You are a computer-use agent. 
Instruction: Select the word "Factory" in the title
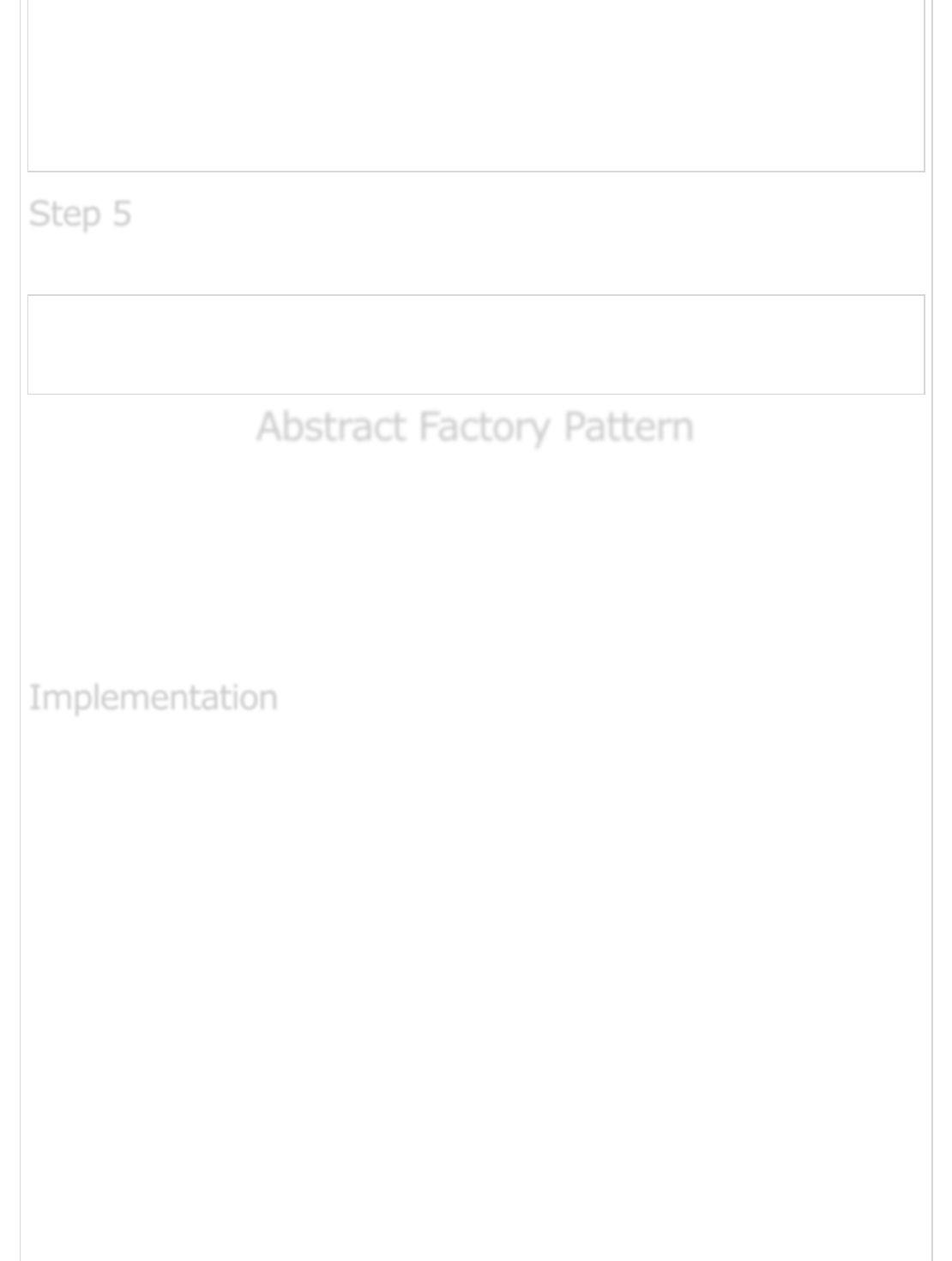[x=485, y=427]
